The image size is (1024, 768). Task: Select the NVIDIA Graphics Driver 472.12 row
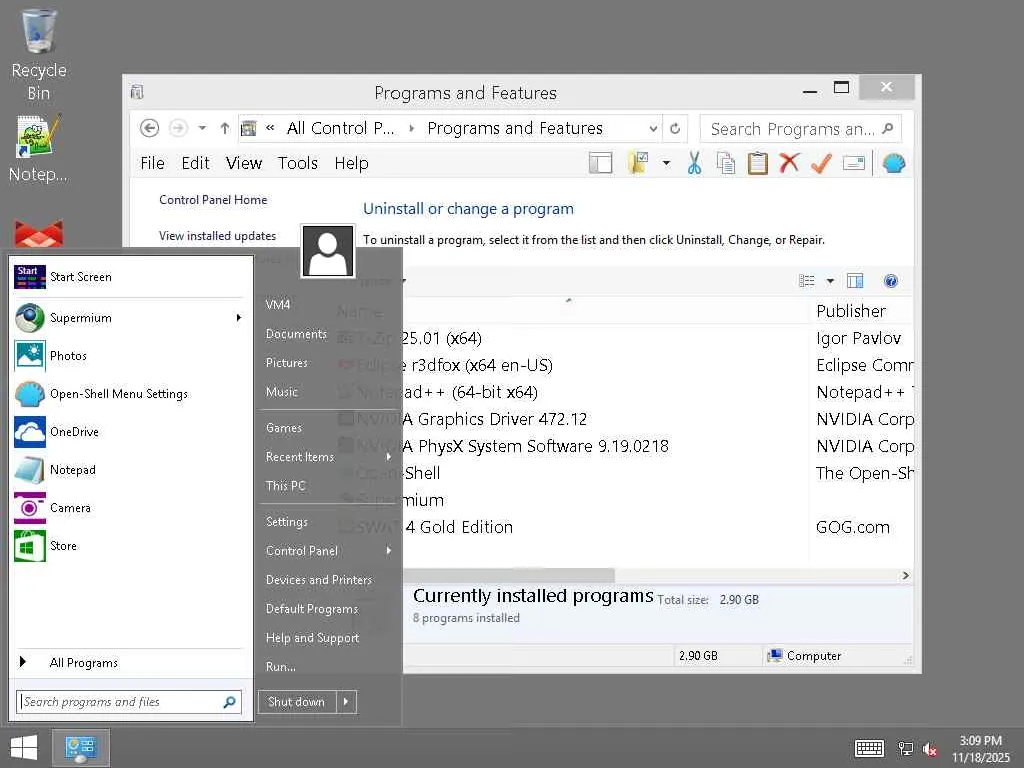[624, 419]
